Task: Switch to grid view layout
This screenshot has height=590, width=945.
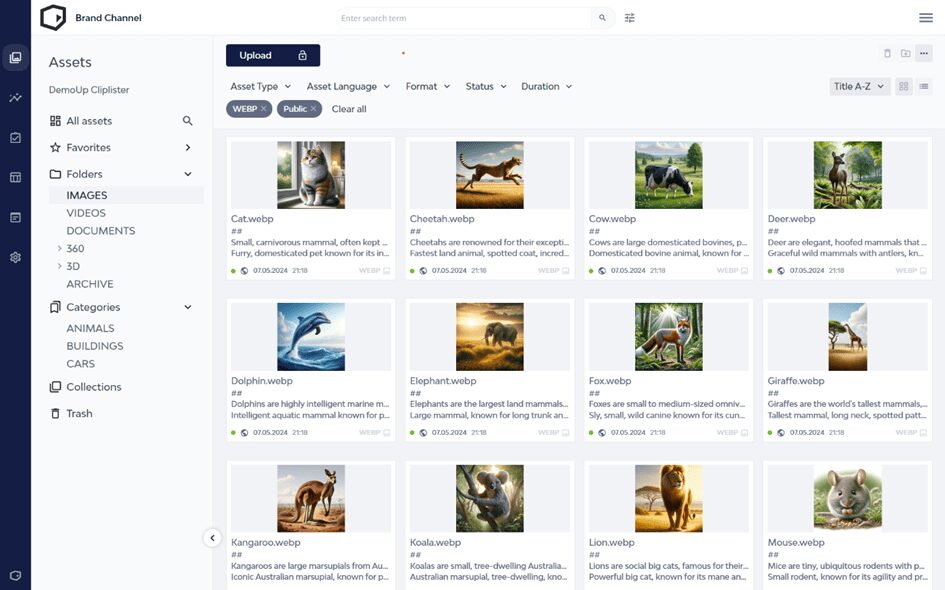Action: coord(904,87)
